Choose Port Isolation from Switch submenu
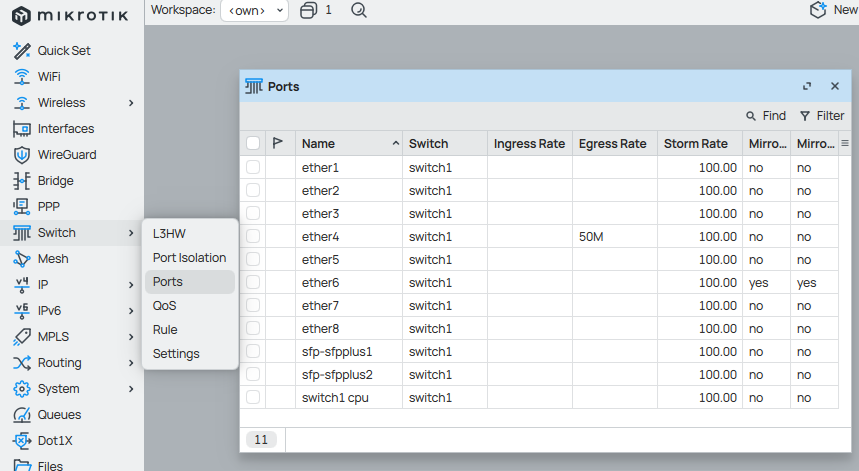This screenshot has width=859, height=471. coord(189,258)
